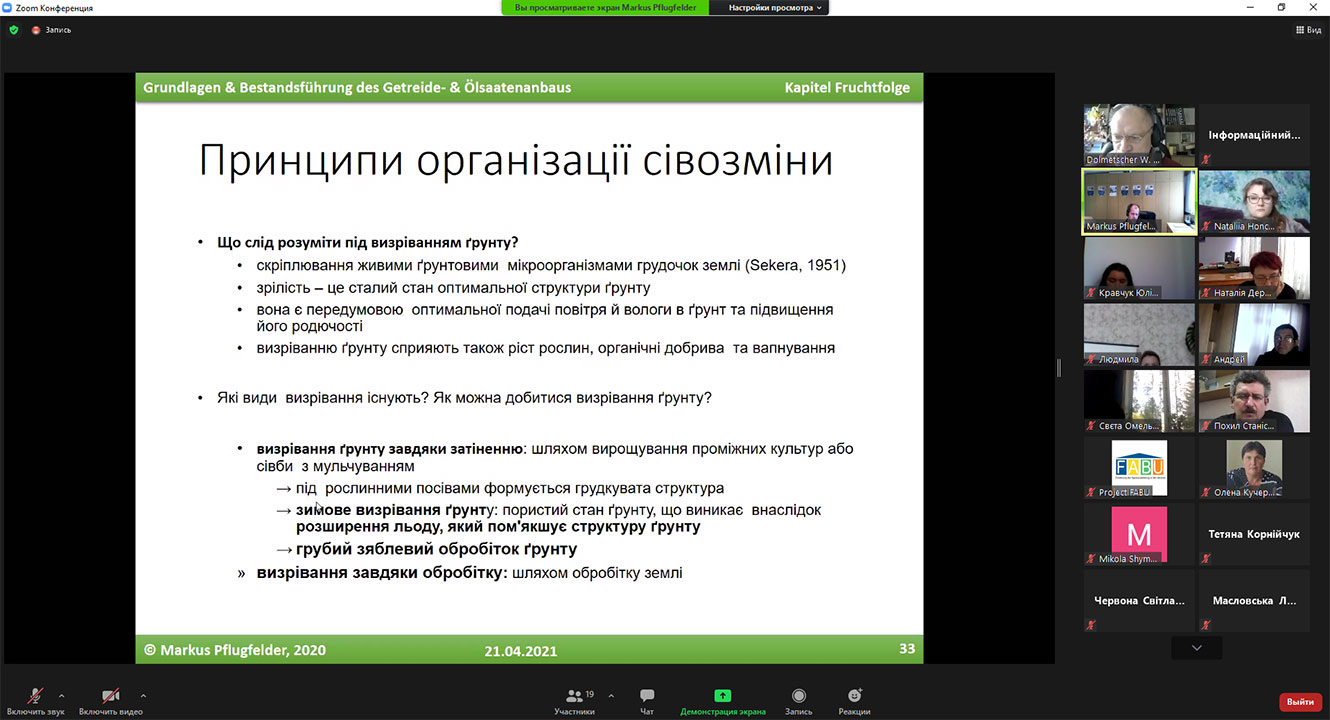Select Тетяна Корнійчук participant tile
Viewport: 1330px width, 720px height.
point(1254,534)
